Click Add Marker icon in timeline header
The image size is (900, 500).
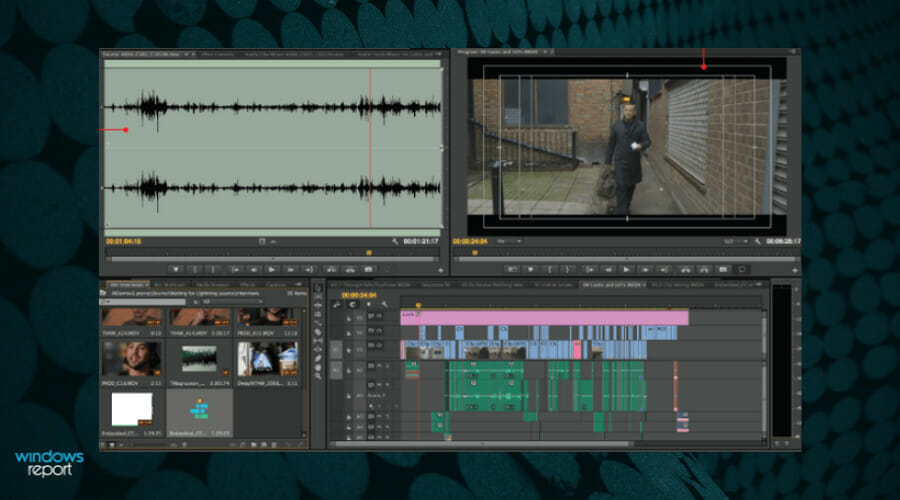(369, 304)
